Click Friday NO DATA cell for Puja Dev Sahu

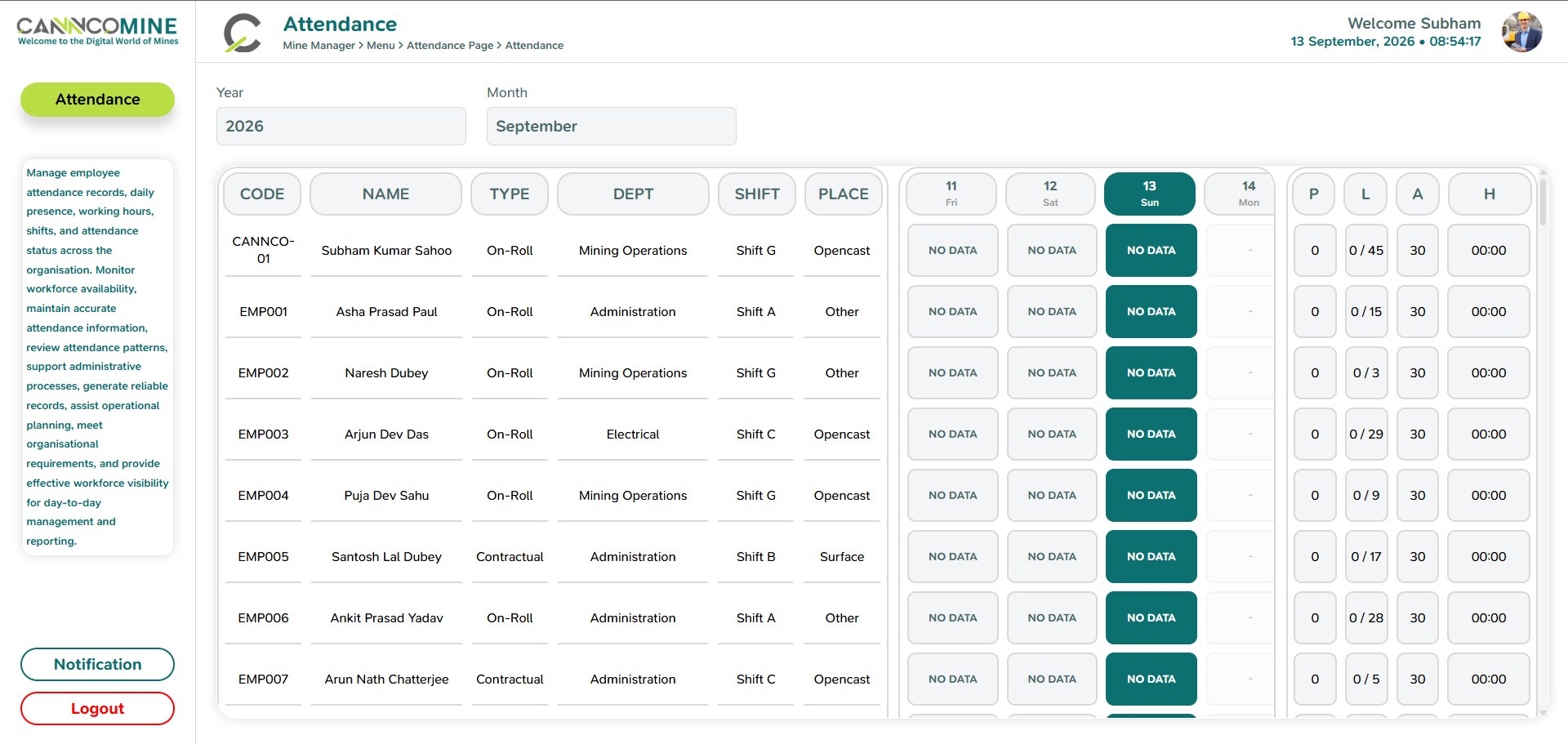(x=953, y=496)
